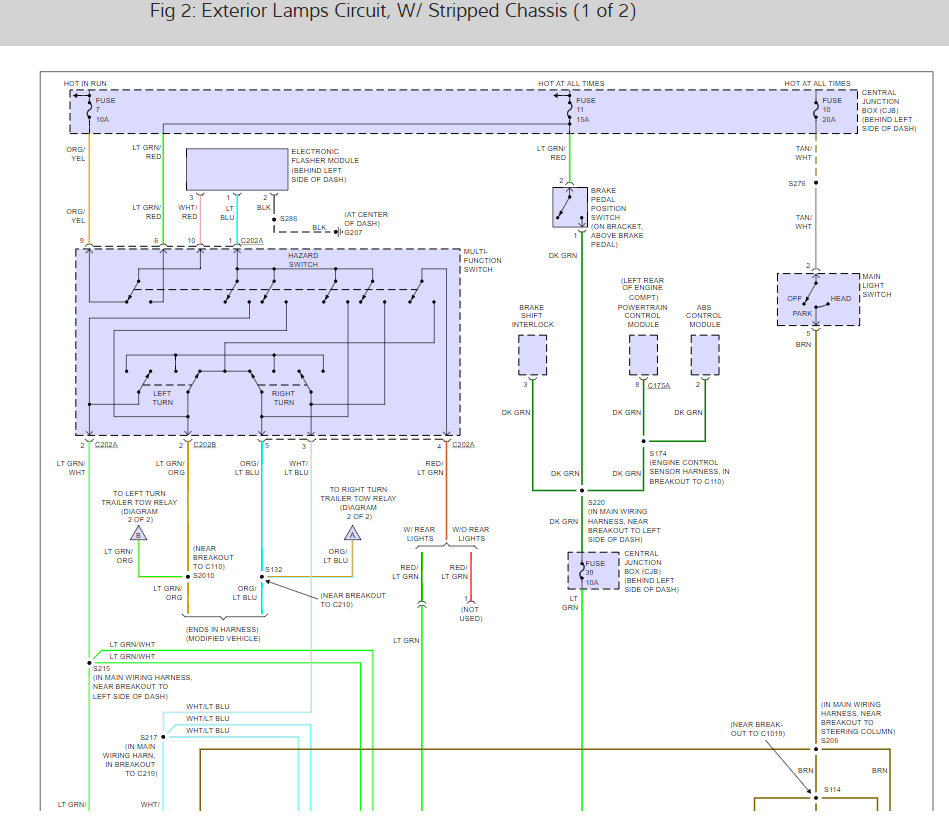The height and width of the screenshot is (830, 949).
Task: Click the C202B connector label
Action: (x=205, y=445)
